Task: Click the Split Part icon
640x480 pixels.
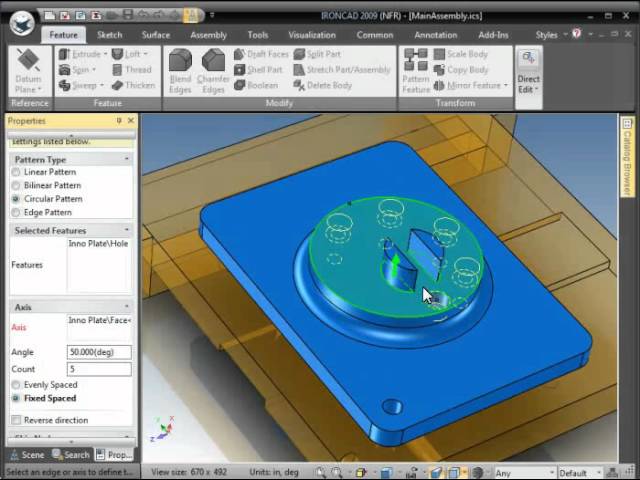Action: tap(299, 54)
